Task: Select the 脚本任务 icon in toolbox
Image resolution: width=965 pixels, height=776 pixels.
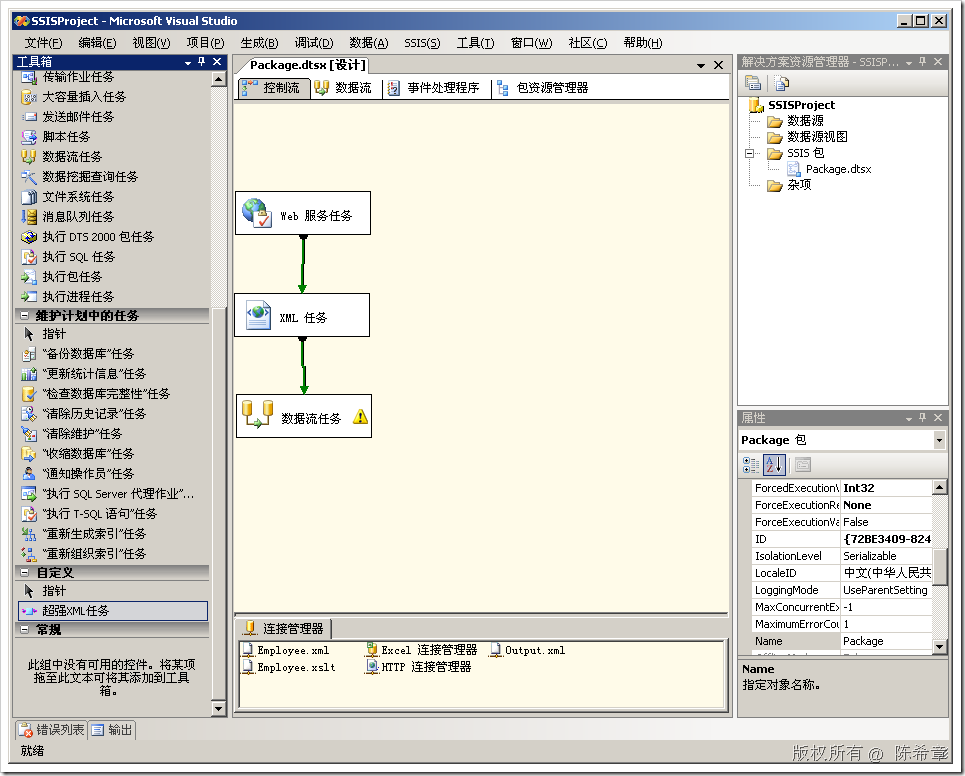Action: [29, 137]
